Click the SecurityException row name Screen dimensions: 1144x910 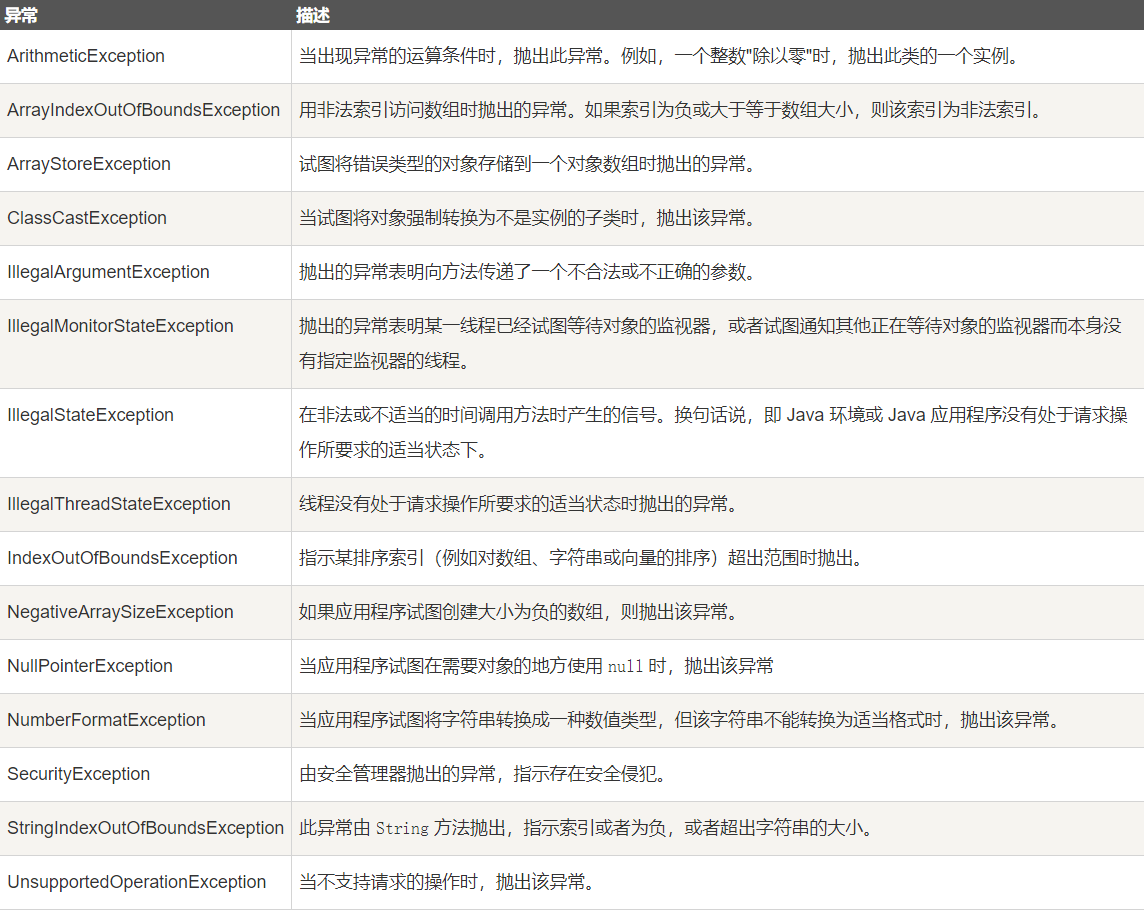point(78,774)
